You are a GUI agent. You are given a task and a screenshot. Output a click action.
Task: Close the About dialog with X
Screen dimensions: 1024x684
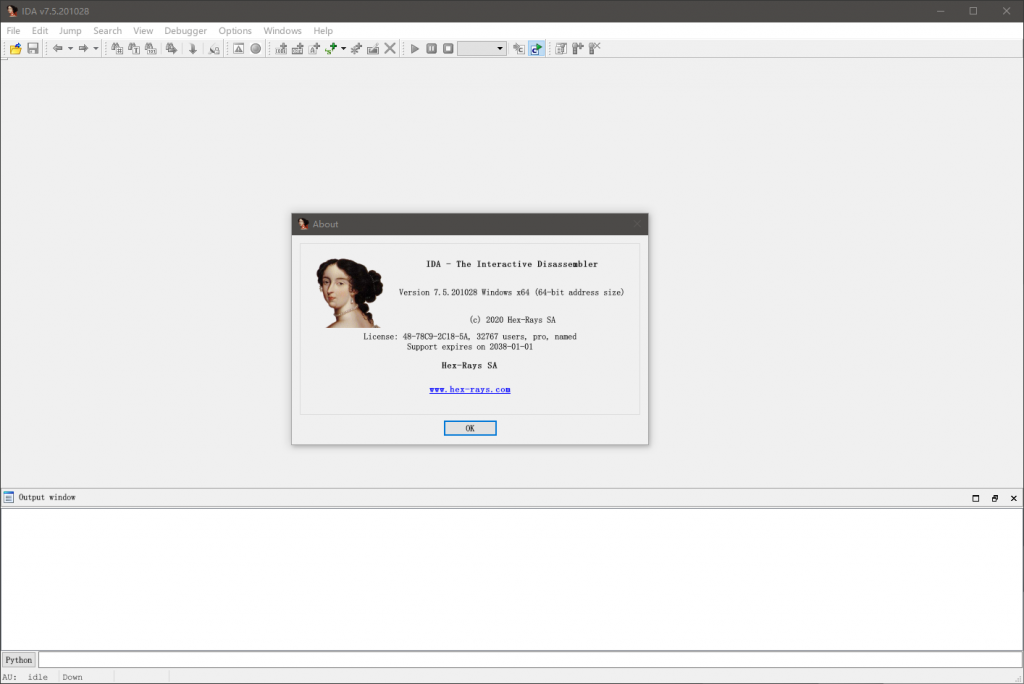(637, 224)
